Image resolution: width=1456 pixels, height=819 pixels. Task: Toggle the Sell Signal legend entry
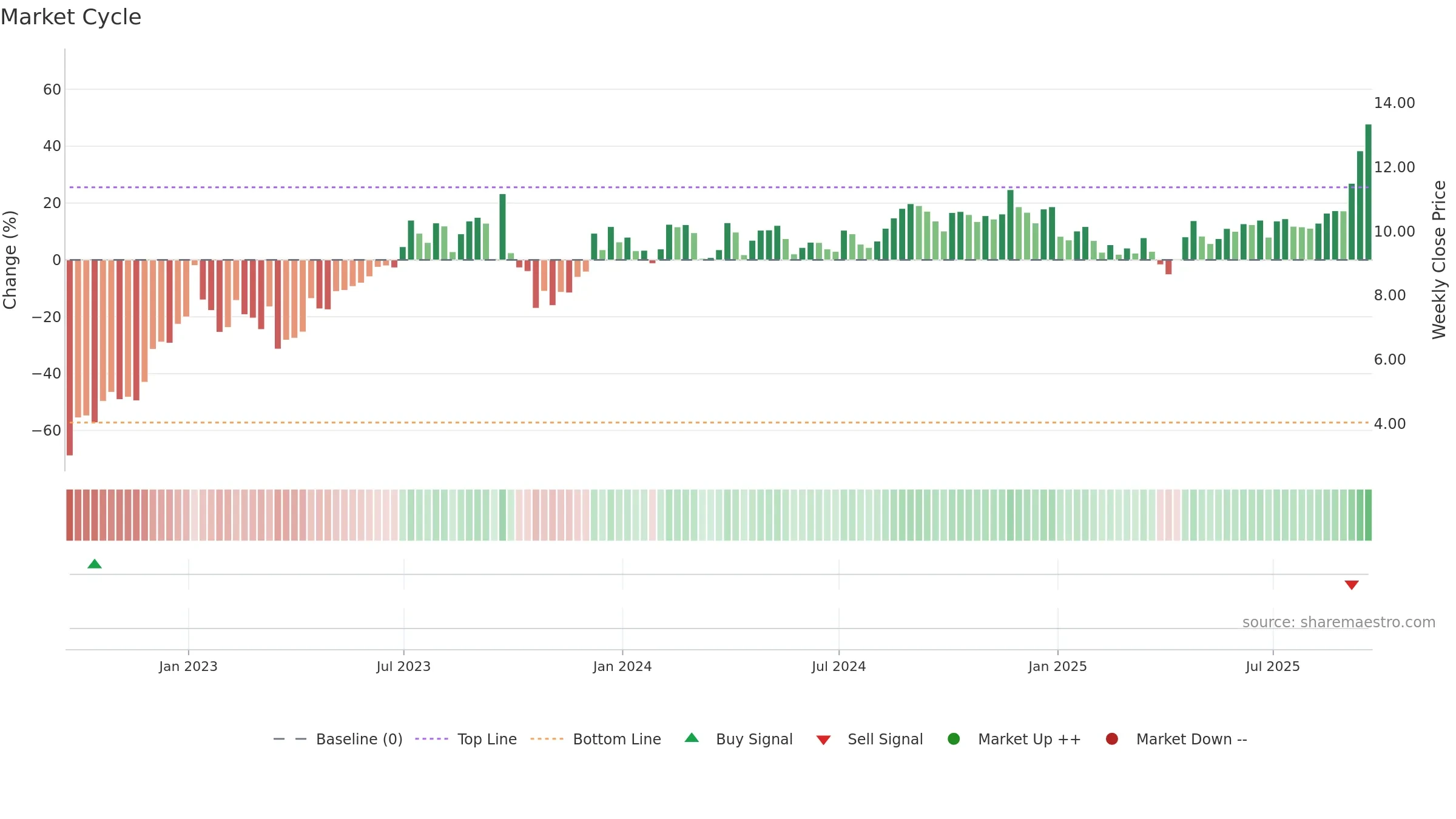(x=869, y=739)
